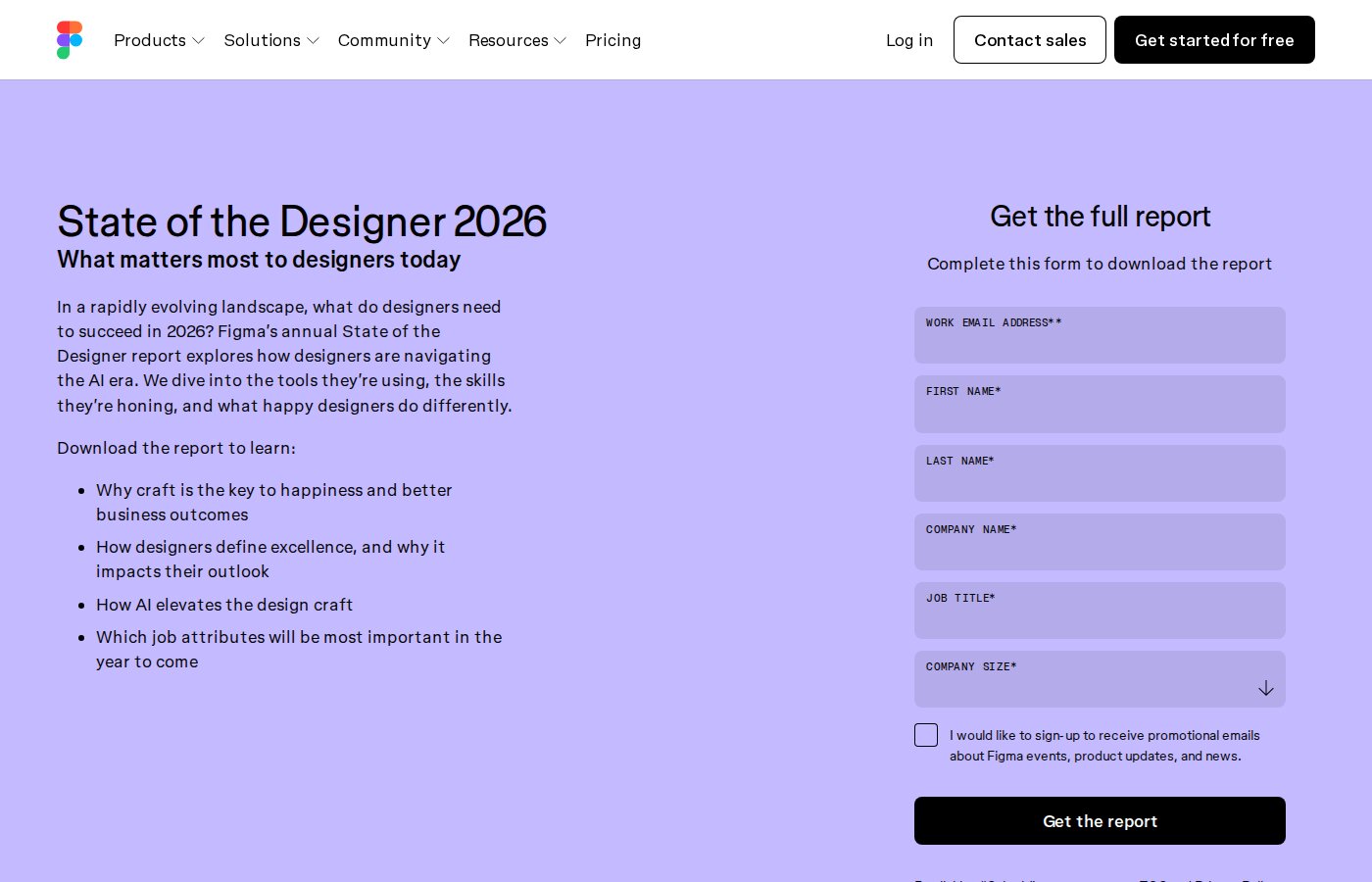This screenshot has height=882, width=1372.
Task: Expand the Solutions chevron arrow
Action: [x=313, y=41]
